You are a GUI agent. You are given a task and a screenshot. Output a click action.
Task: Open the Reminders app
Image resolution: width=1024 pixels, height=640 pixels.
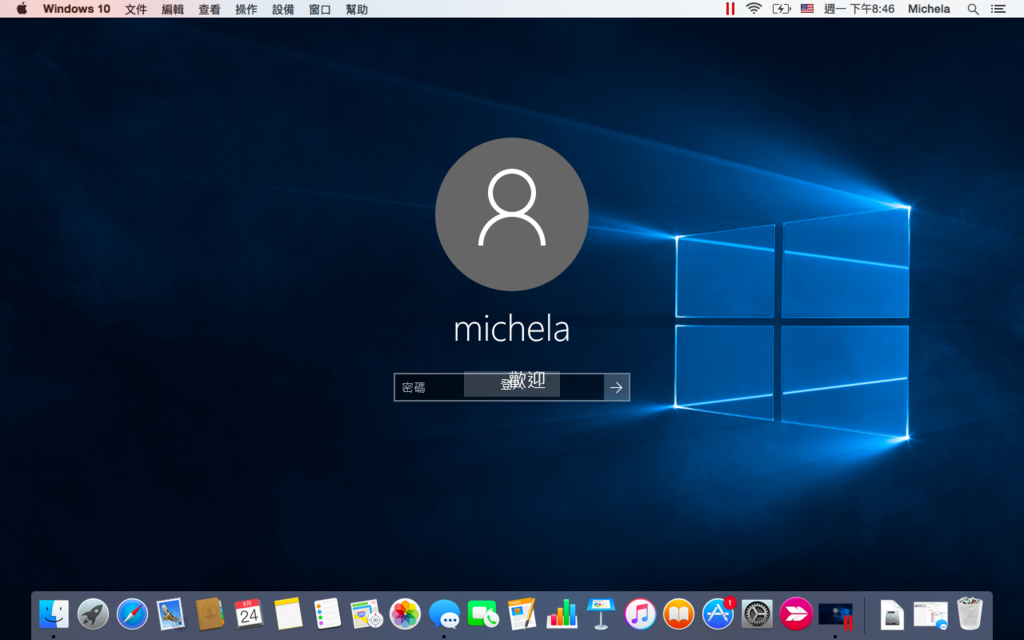(327, 614)
